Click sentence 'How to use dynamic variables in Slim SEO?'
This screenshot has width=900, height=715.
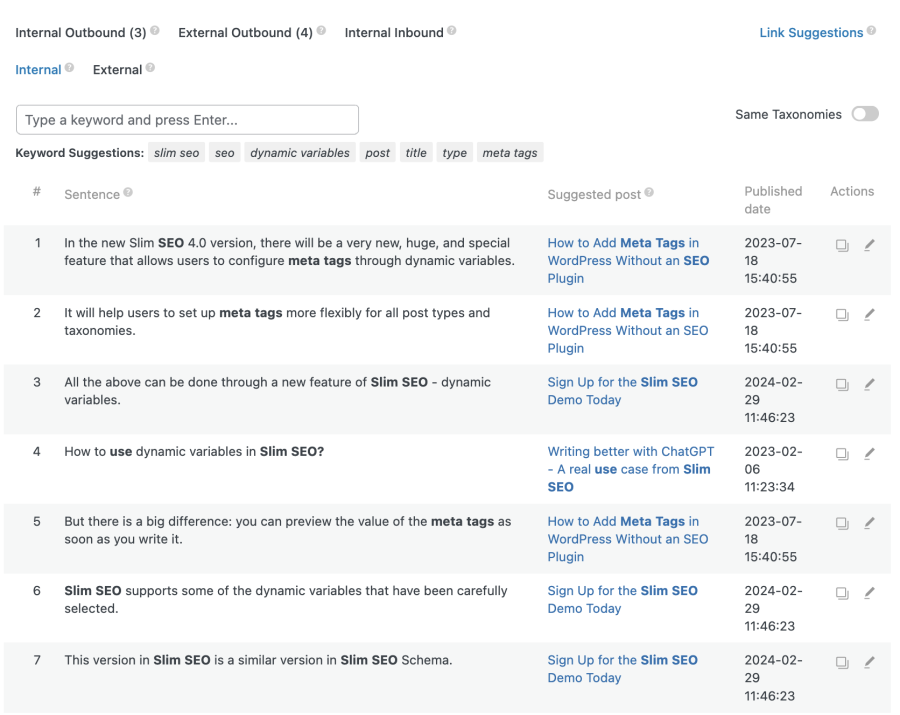[x=194, y=452]
